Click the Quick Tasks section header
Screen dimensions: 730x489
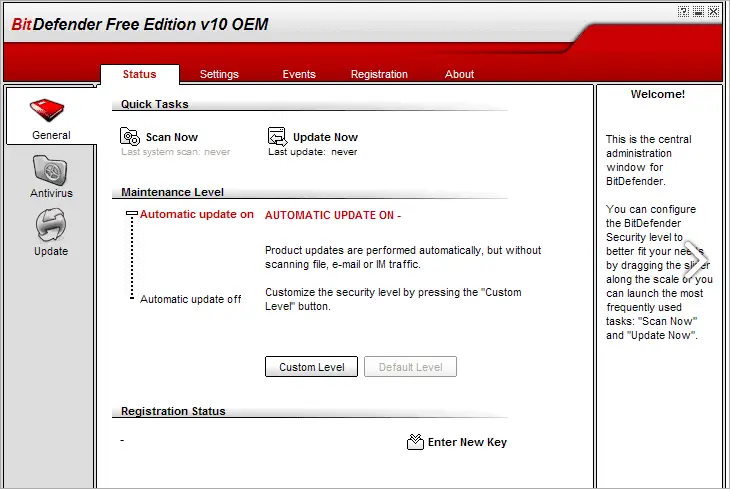(155, 104)
